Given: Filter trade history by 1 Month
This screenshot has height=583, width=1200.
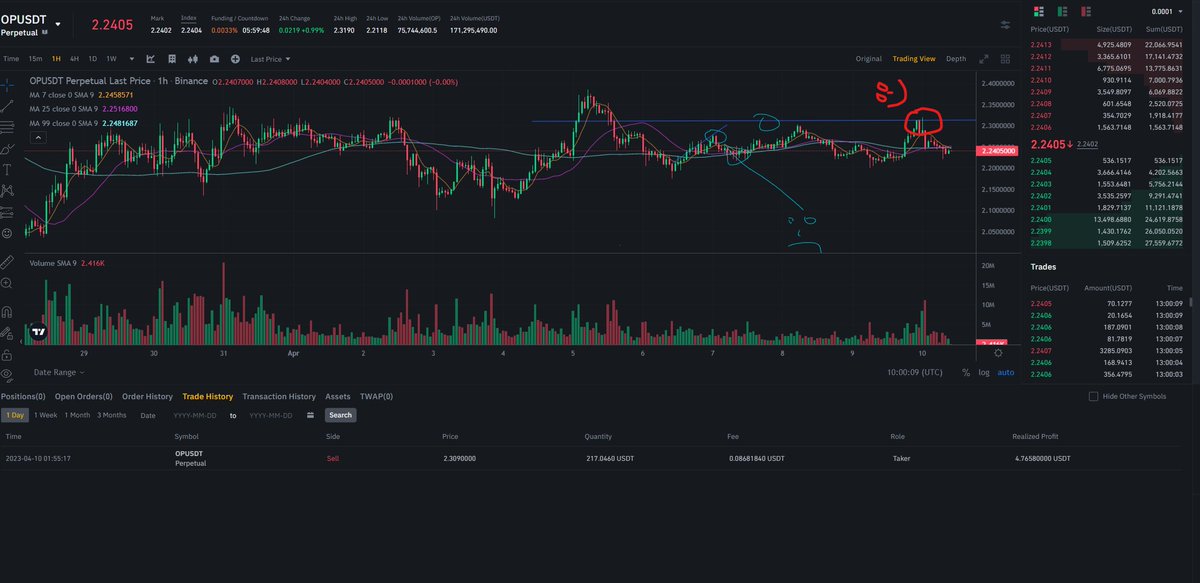Looking at the screenshot, I should (77, 415).
